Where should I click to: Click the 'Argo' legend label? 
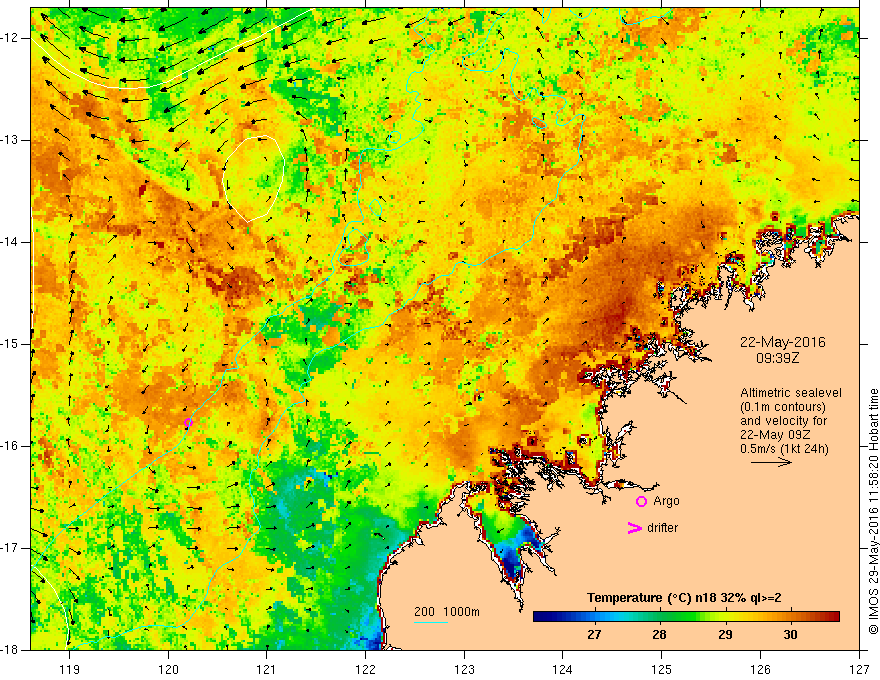coord(666,501)
